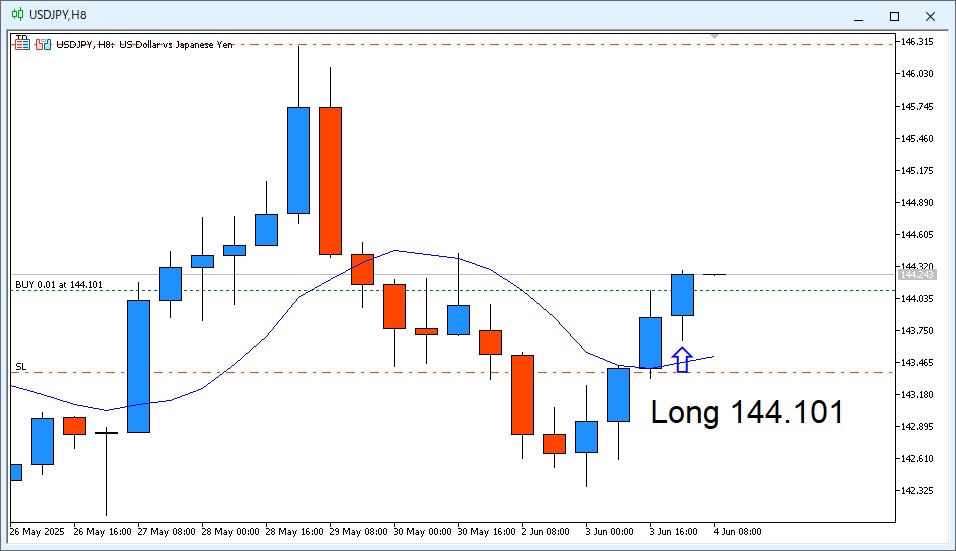The height and width of the screenshot is (551, 956).
Task: Click the 143.750 price axis label
Action: [917, 330]
